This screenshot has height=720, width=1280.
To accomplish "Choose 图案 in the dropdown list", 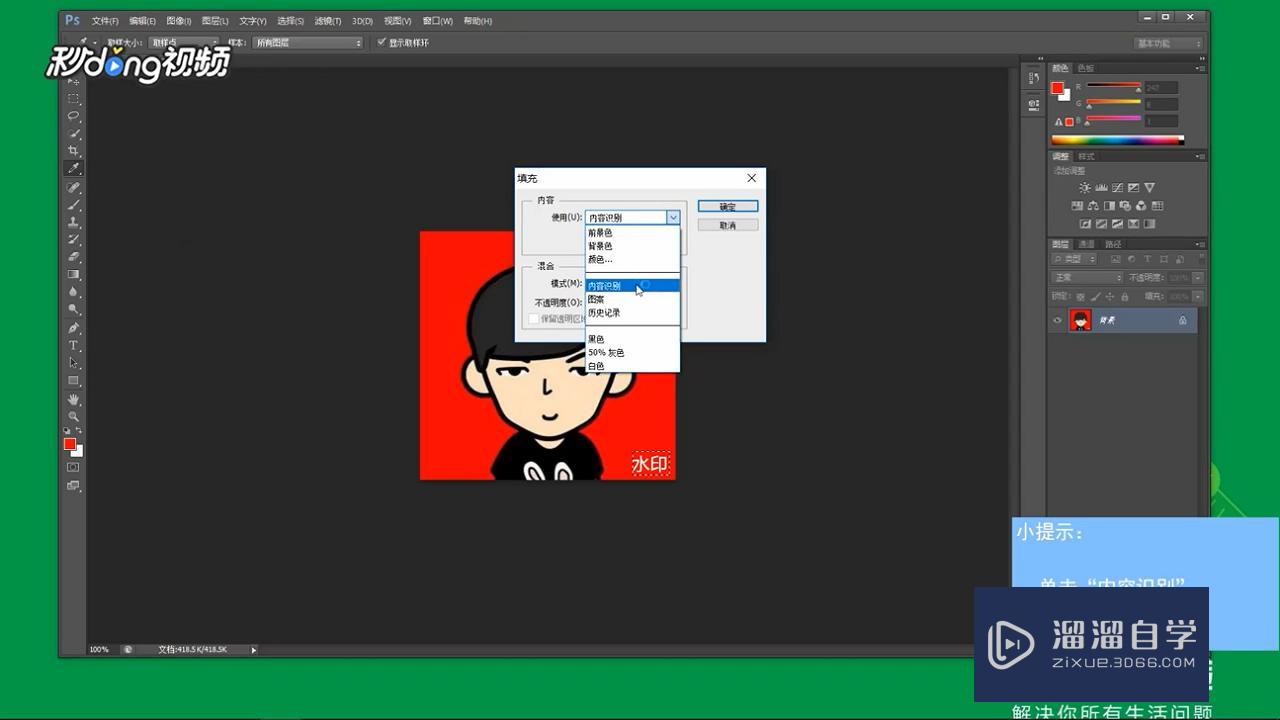I will [632, 299].
